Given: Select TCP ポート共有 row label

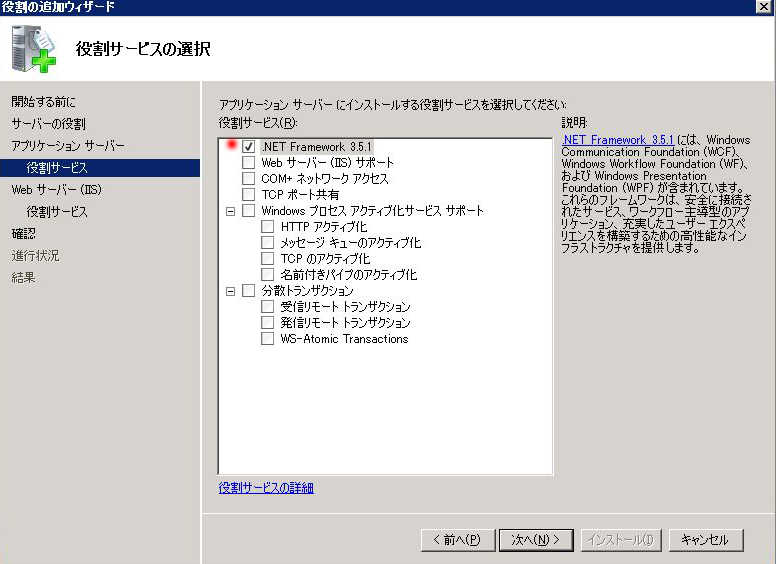Looking at the screenshot, I should 300,194.
